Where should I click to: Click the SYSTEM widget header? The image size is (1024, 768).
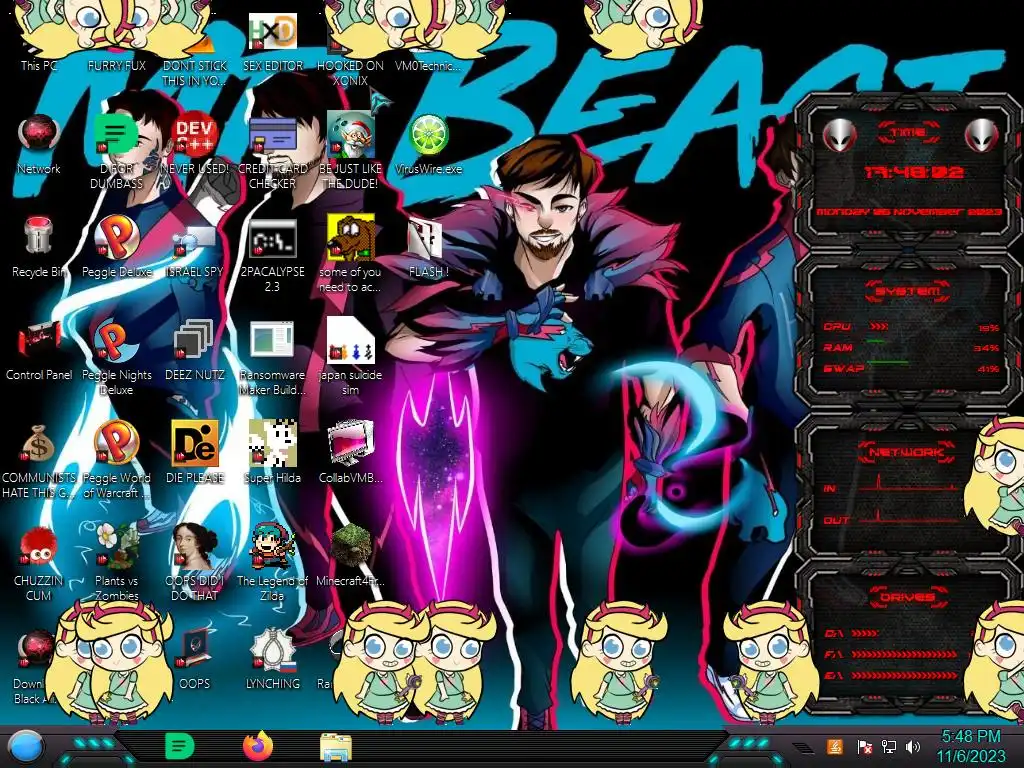908,291
